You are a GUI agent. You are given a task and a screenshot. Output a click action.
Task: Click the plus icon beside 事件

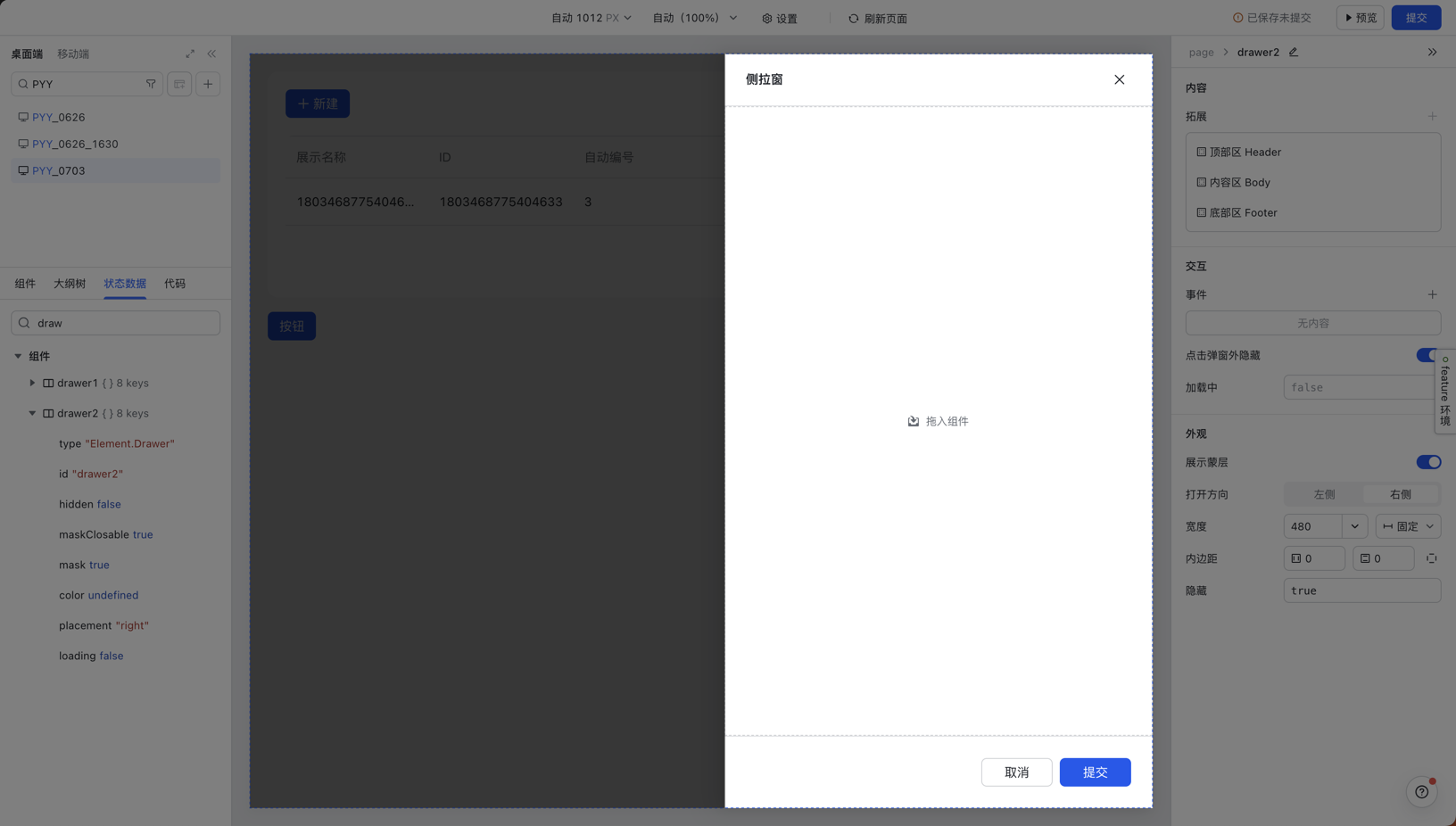[x=1432, y=294]
